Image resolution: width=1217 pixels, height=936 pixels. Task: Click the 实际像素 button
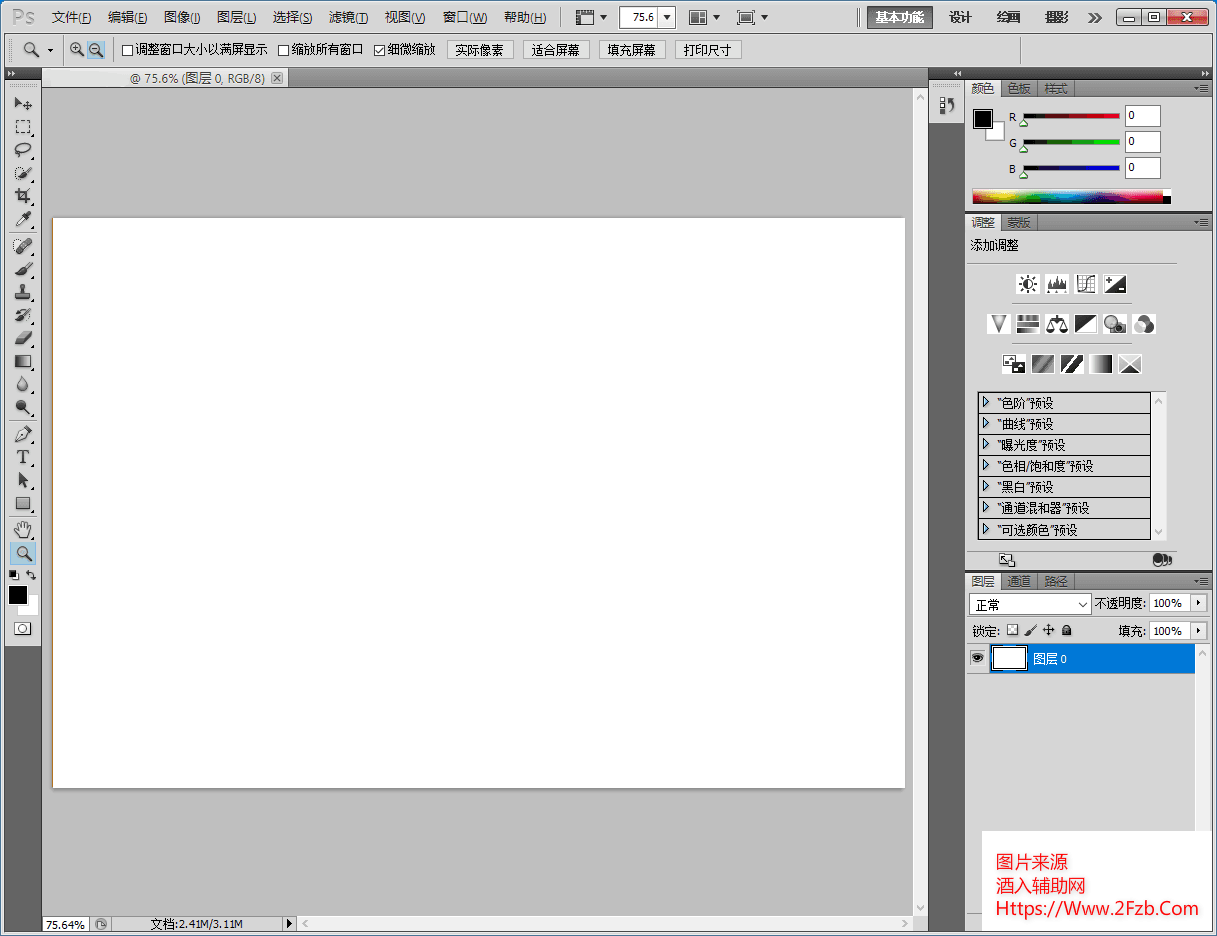(x=479, y=50)
